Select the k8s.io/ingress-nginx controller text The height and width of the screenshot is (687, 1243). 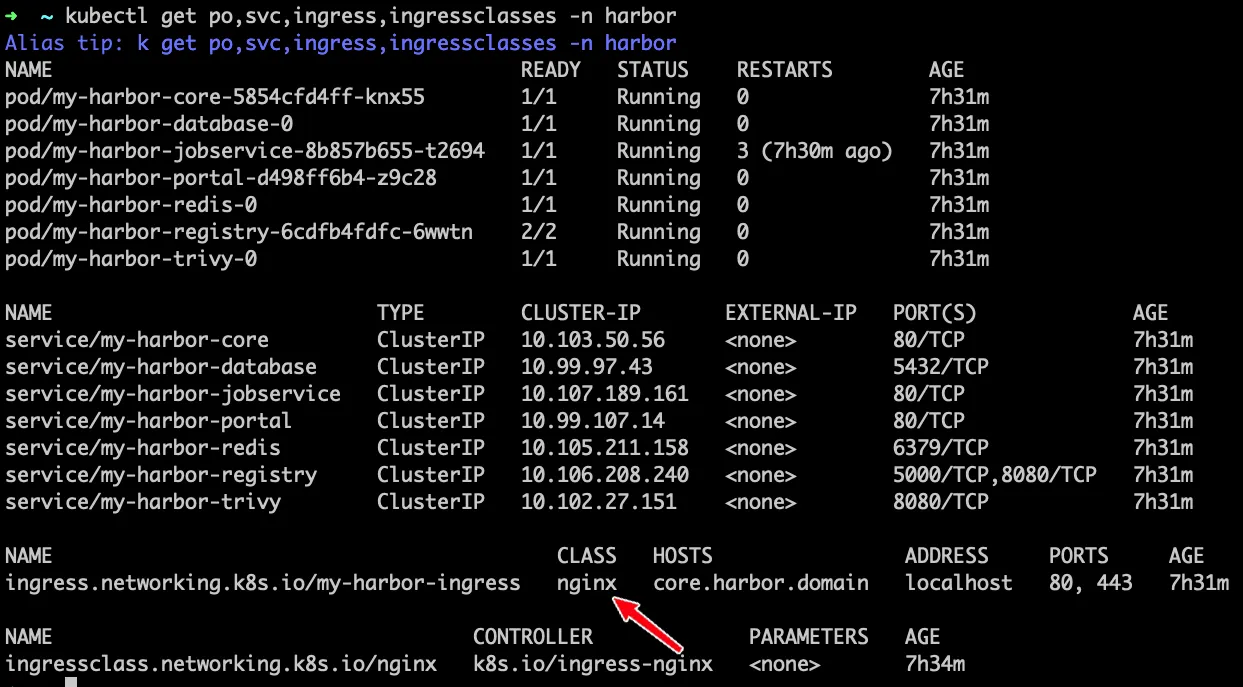click(592, 664)
